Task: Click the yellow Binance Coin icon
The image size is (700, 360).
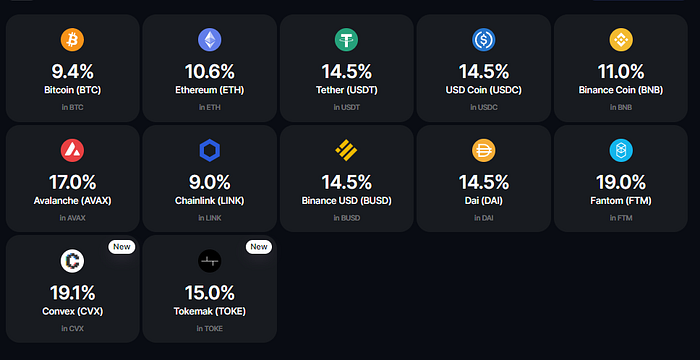Action: (621, 40)
